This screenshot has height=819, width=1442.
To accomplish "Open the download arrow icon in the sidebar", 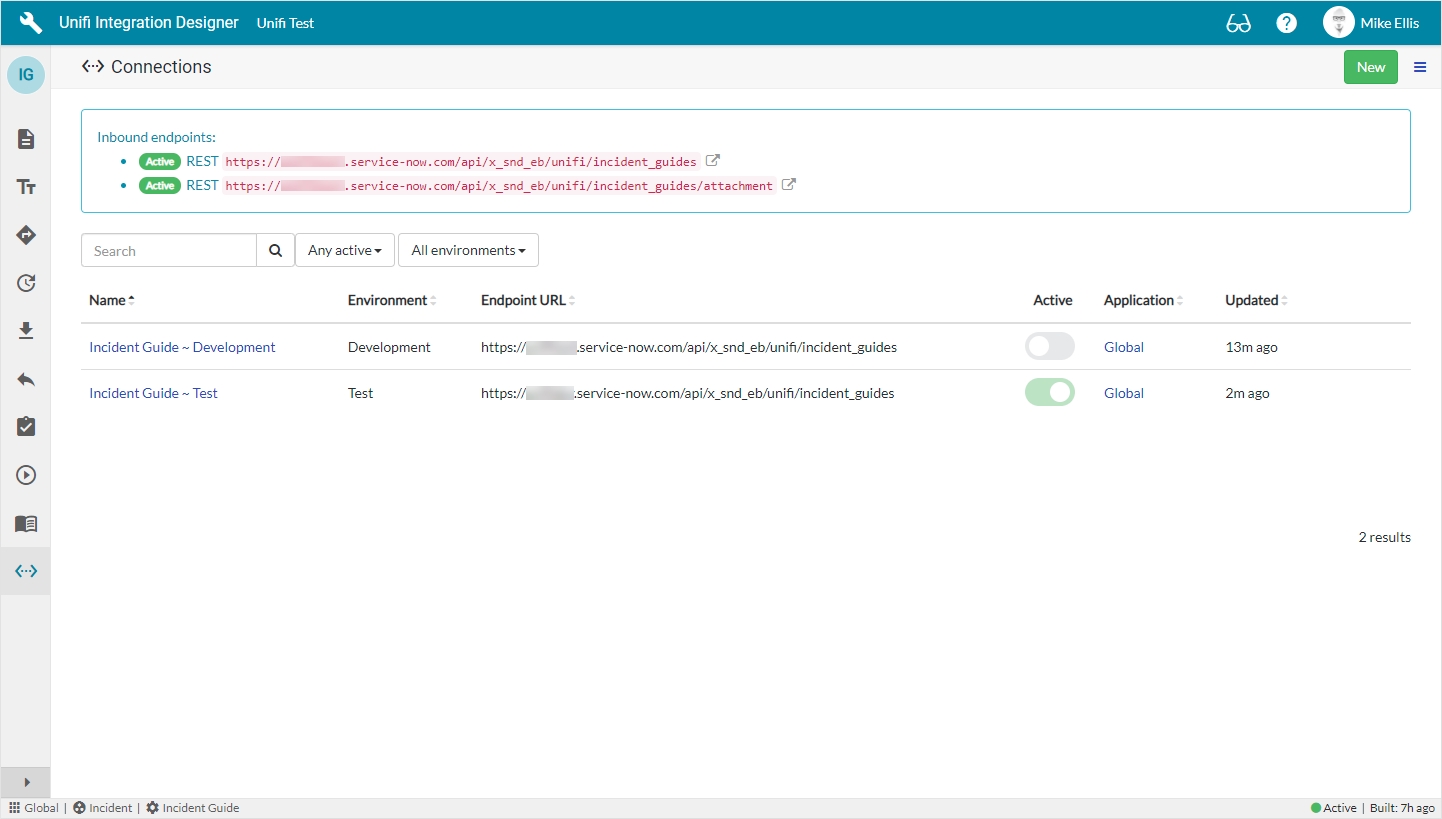I will coord(26,331).
